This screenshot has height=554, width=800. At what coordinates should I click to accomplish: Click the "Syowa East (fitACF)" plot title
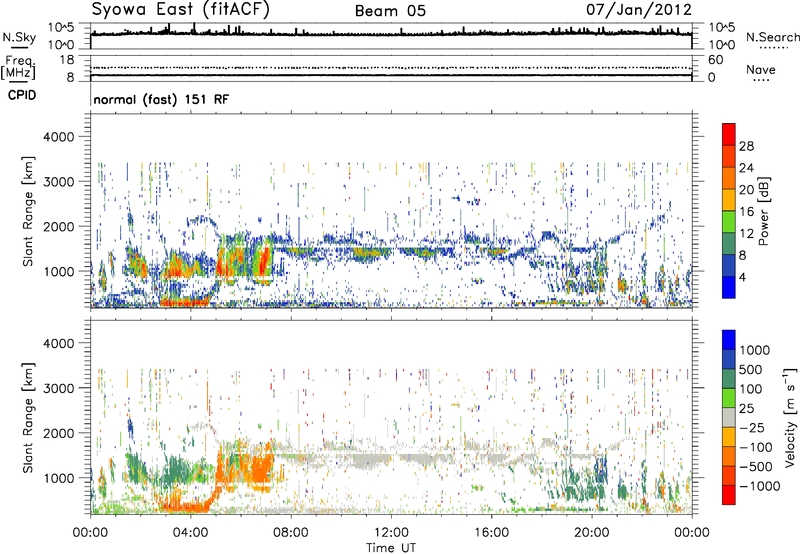click(180, 9)
